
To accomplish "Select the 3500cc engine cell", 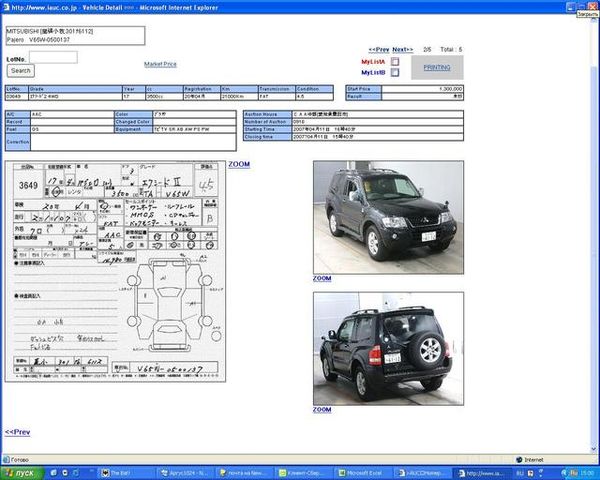I will click(x=164, y=97).
